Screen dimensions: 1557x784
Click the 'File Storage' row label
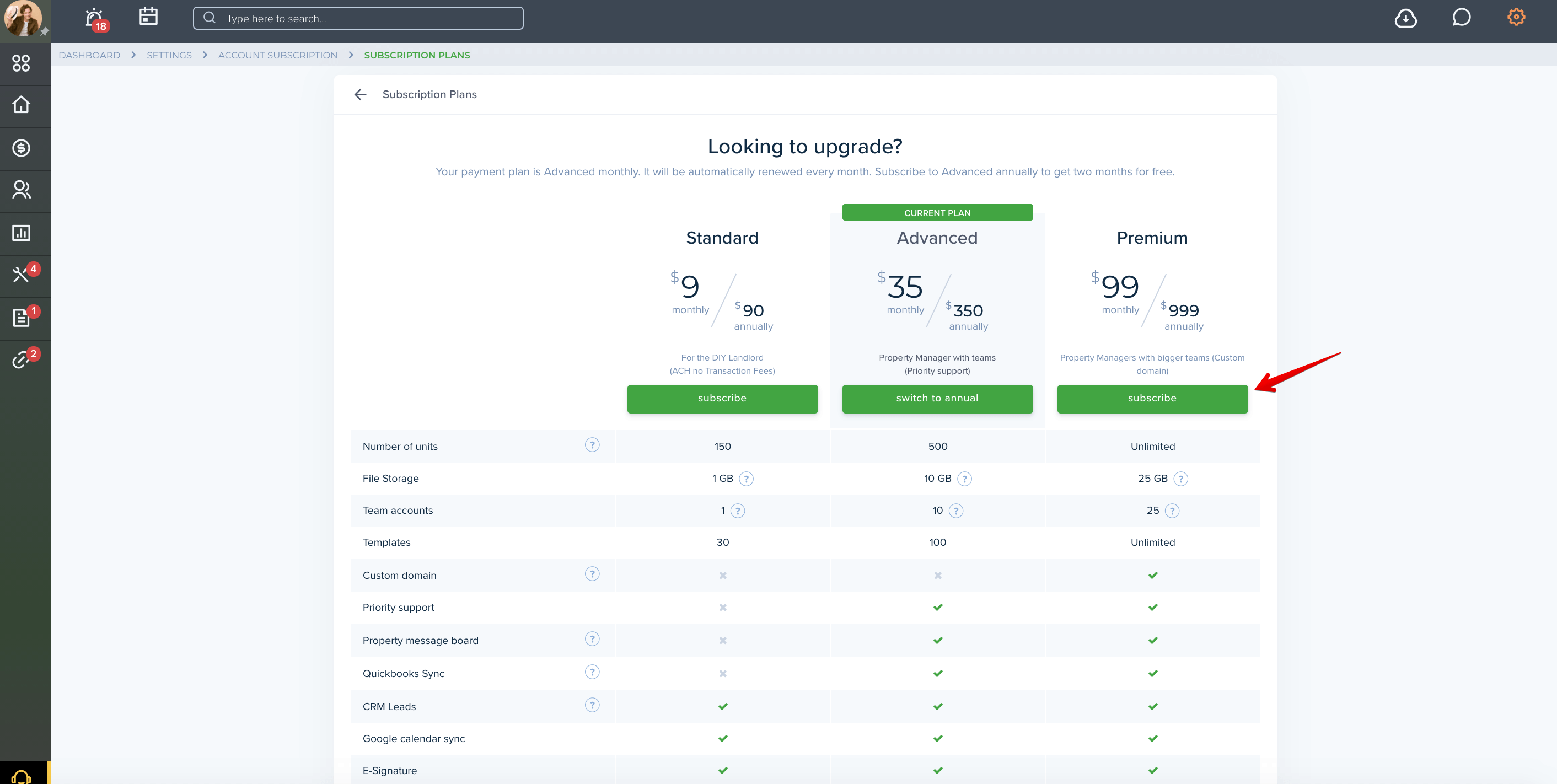[390, 479]
